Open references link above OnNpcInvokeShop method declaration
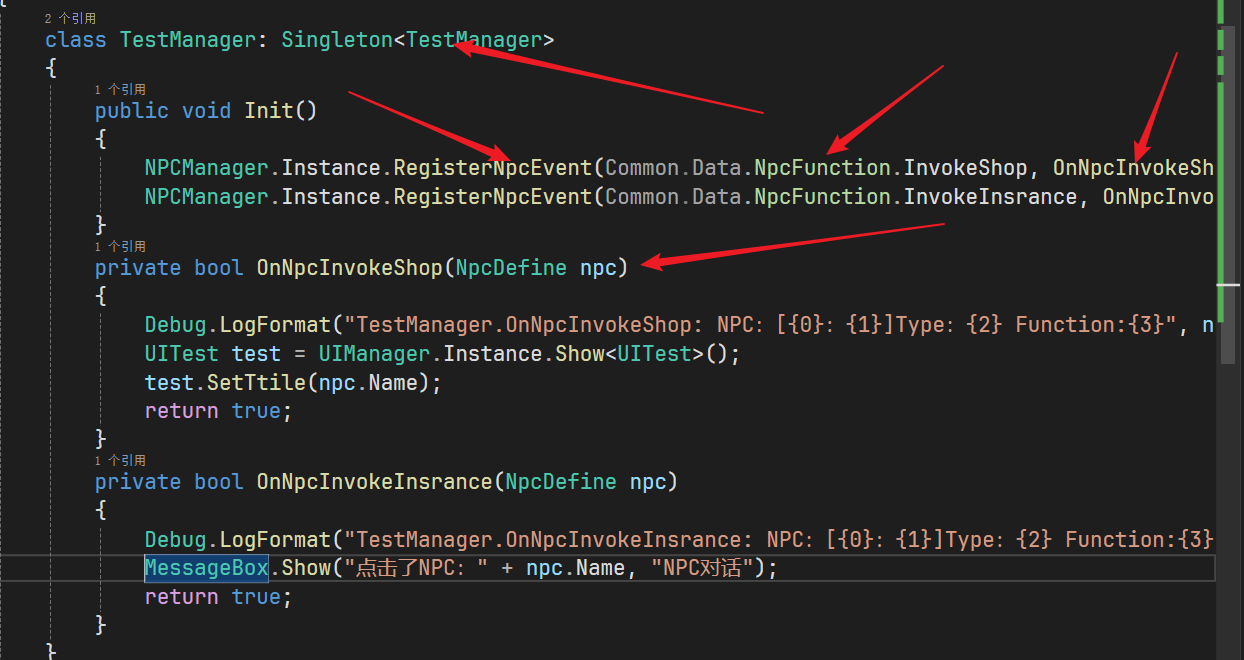1244x660 pixels. 120,246
